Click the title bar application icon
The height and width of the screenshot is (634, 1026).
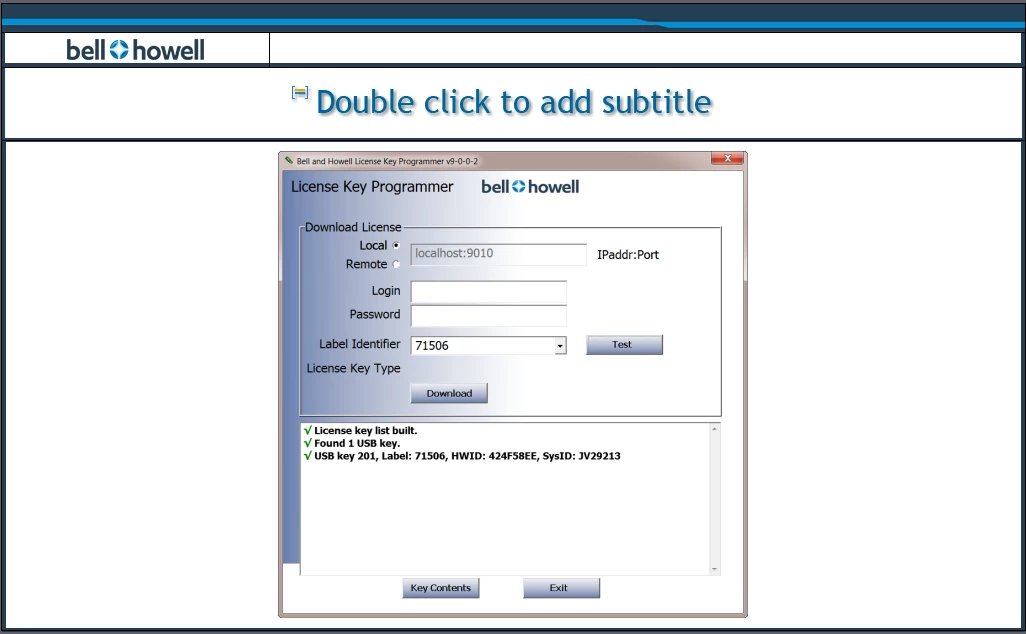click(x=289, y=160)
